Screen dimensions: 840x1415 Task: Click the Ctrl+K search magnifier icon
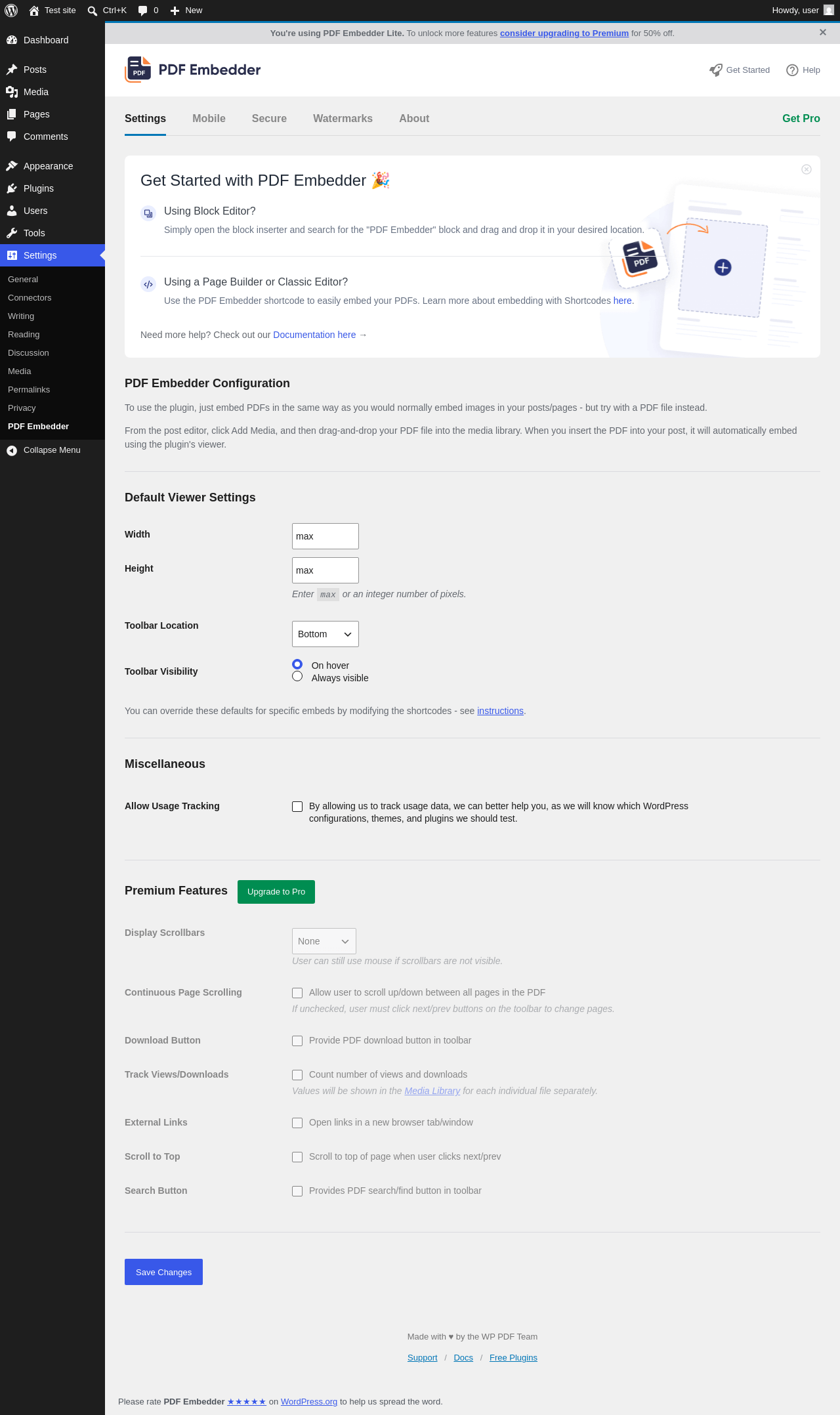point(93,11)
